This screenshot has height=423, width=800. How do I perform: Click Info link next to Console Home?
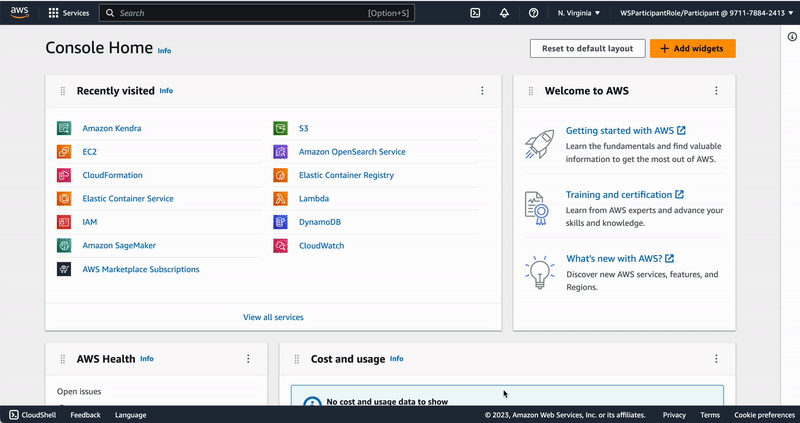tap(164, 51)
